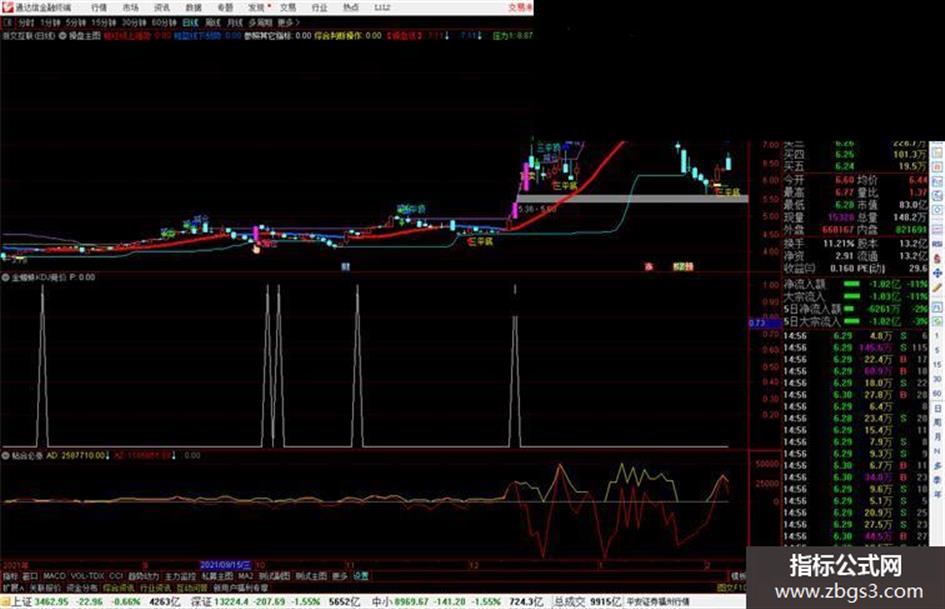Click the right sidebar 15 minute shortcut

[x=937, y=365]
